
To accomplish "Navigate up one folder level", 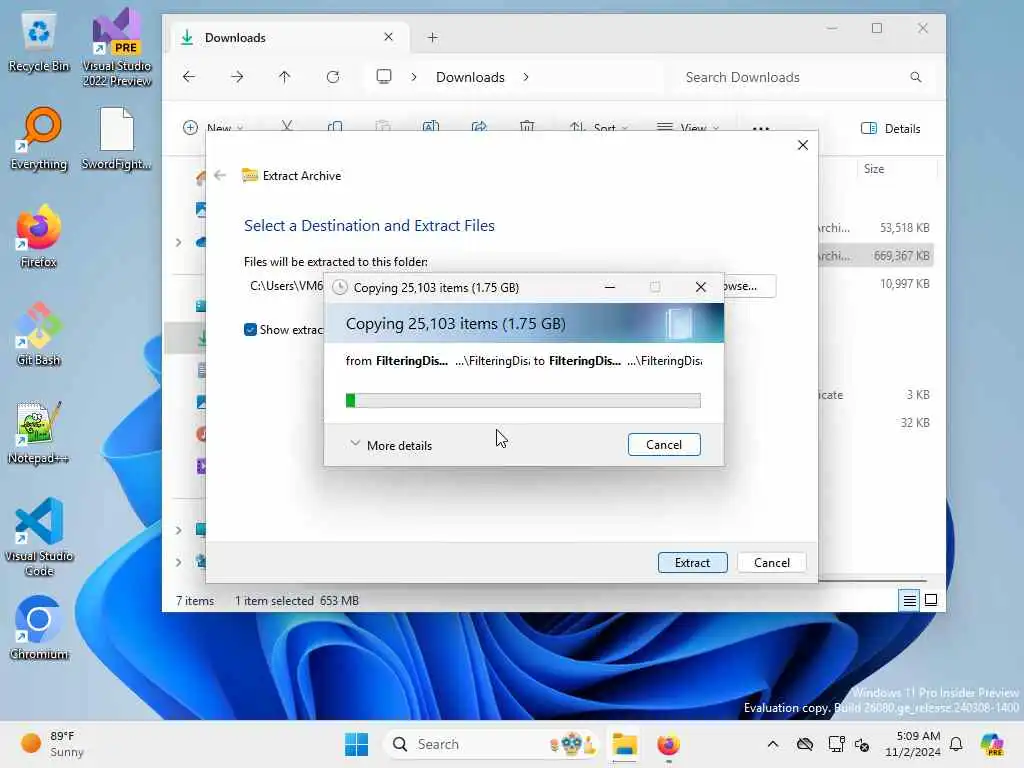I will [284, 77].
